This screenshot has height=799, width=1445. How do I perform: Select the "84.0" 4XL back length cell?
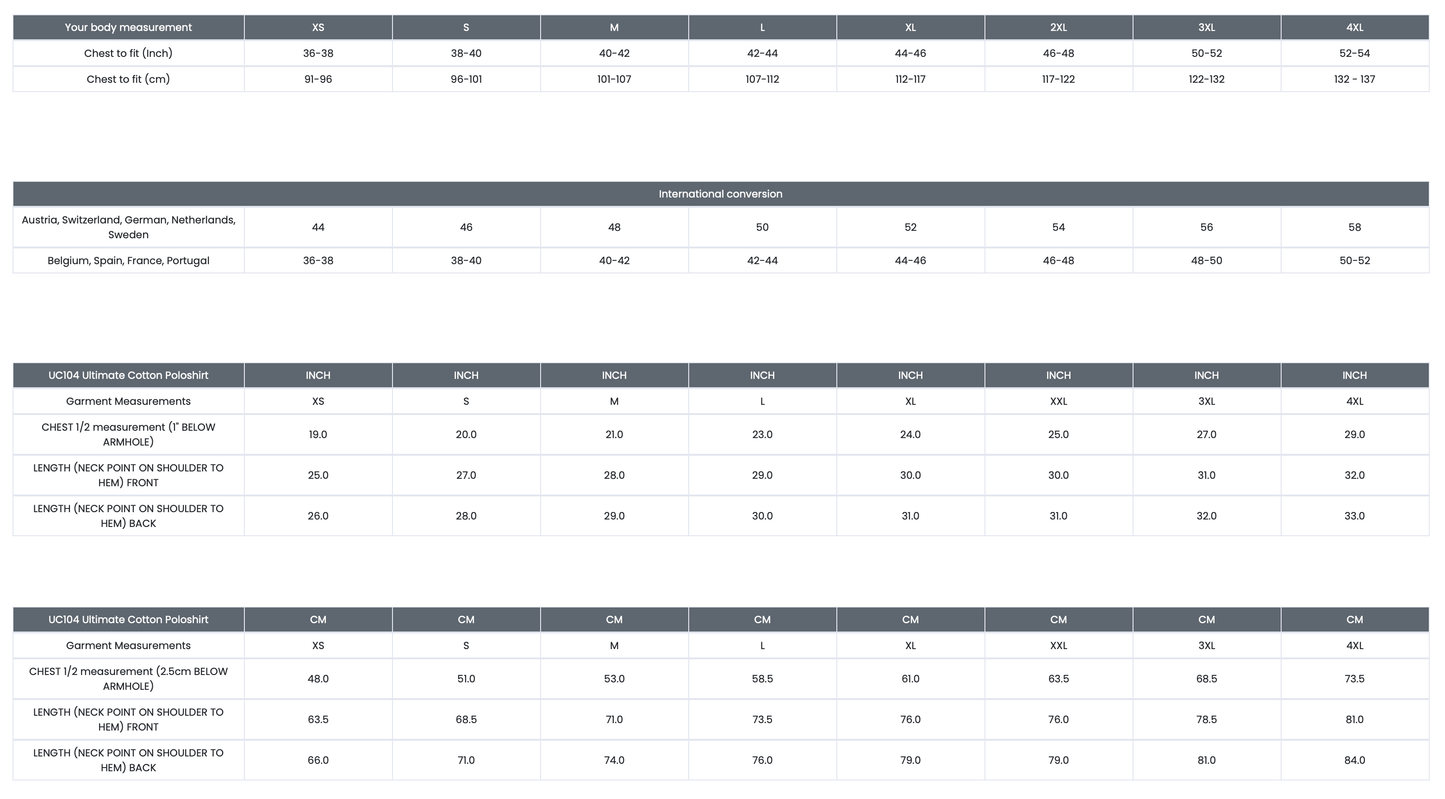pyautogui.click(x=1354, y=760)
